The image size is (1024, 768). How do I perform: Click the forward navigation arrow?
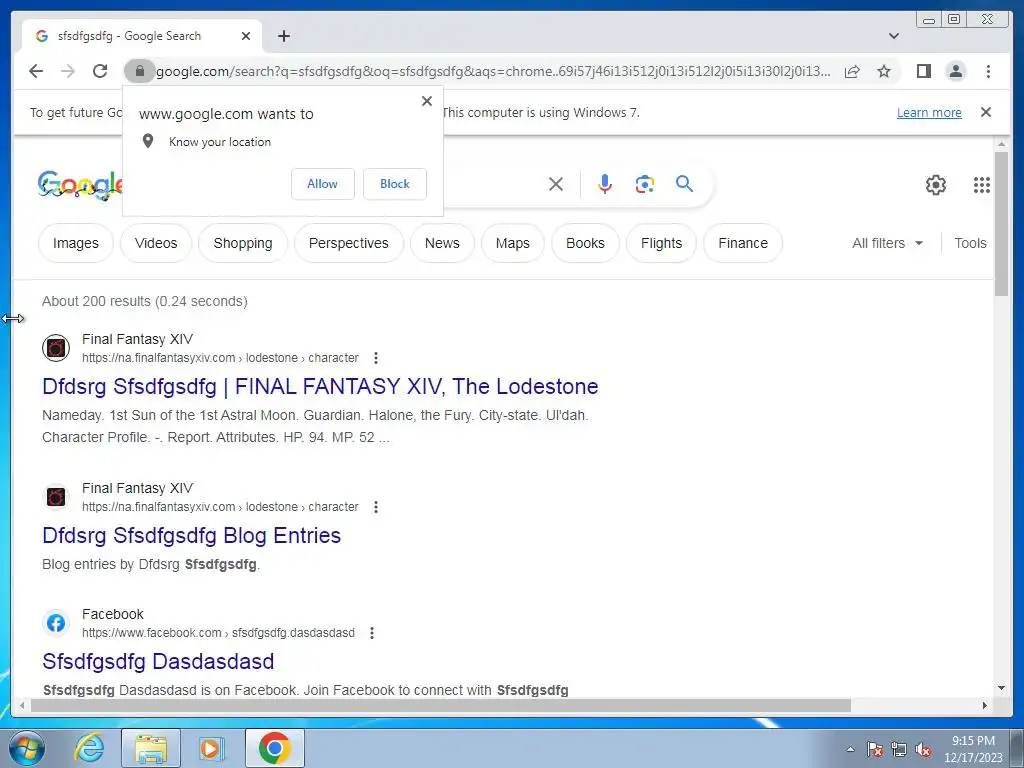[68, 71]
